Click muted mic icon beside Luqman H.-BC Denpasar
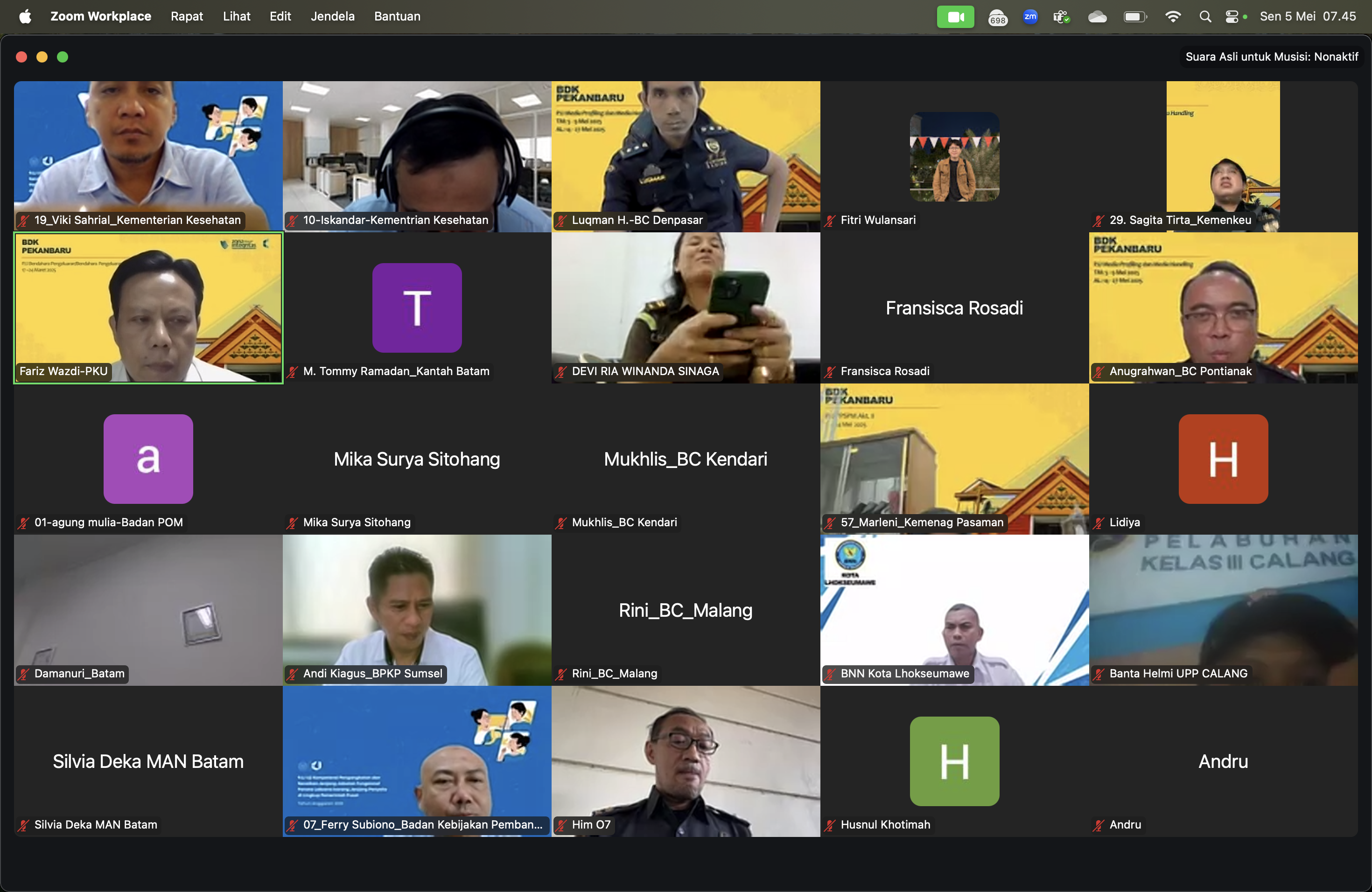 tap(561, 220)
